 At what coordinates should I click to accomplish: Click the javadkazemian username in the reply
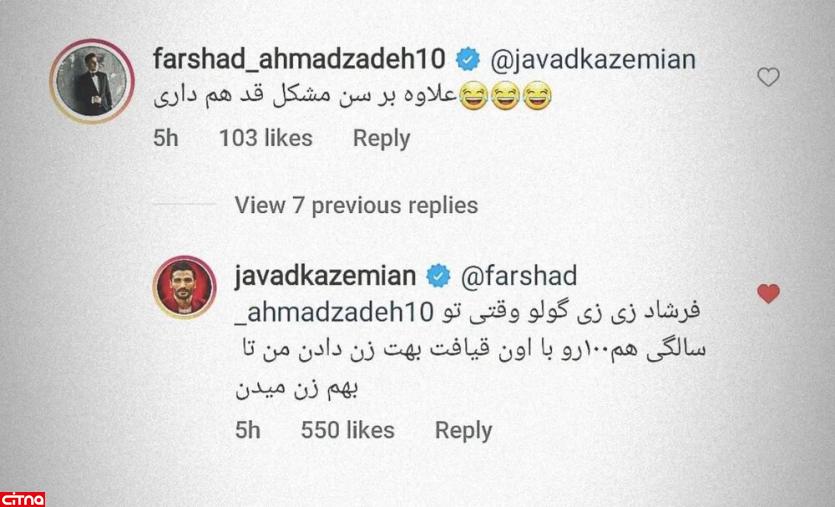pyautogui.click(x=325, y=276)
